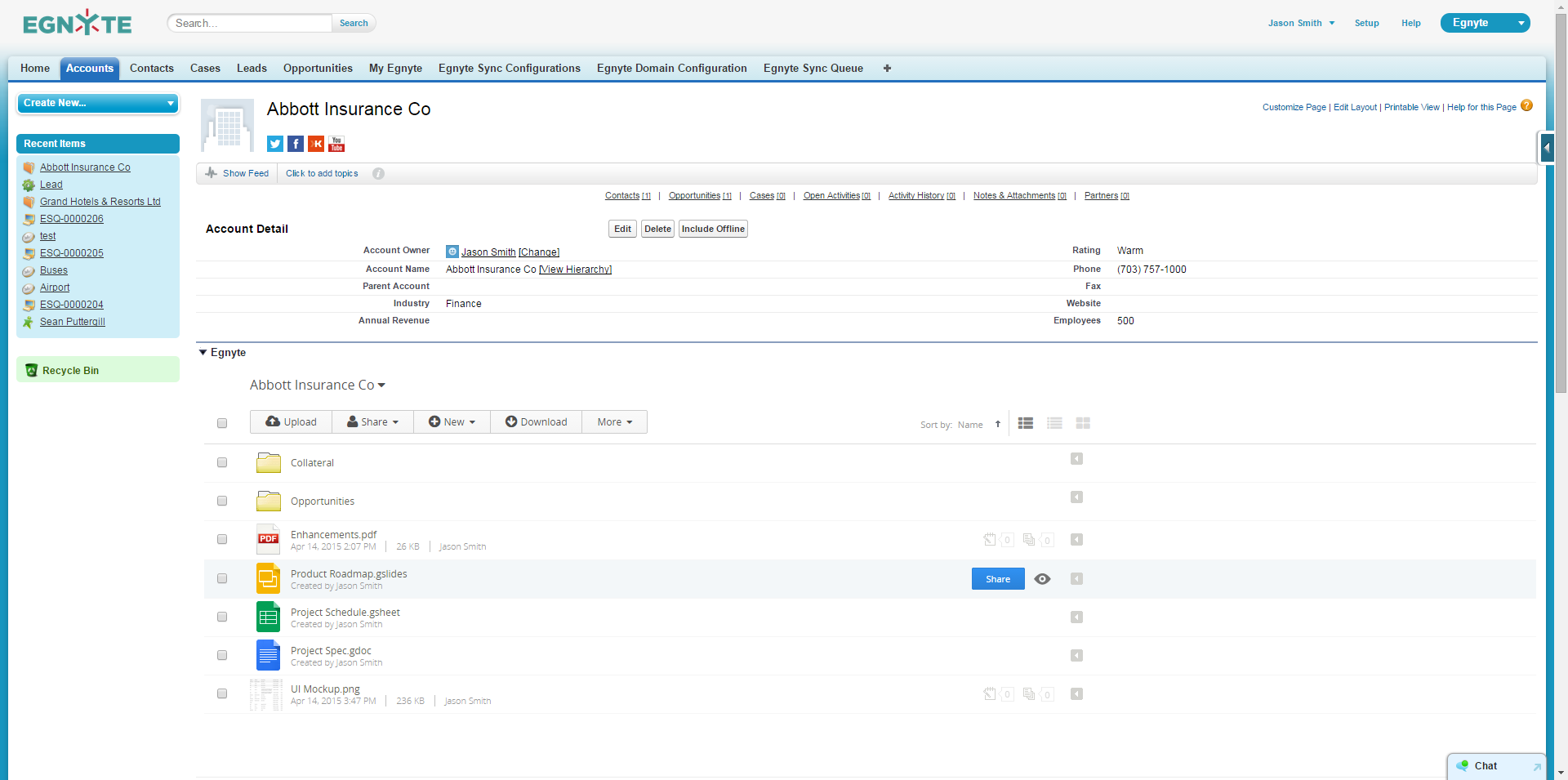This screenshot has width=1568, height=780.
Task: Switch to detailed list view layout
Action: pyautogui.click(x=1053, y=423)
